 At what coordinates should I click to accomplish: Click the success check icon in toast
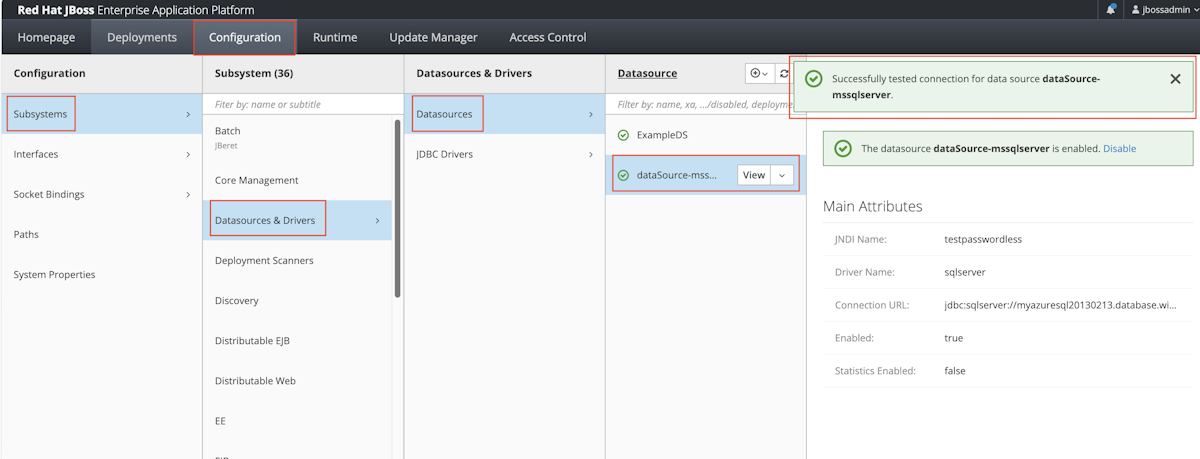point(814,79)
